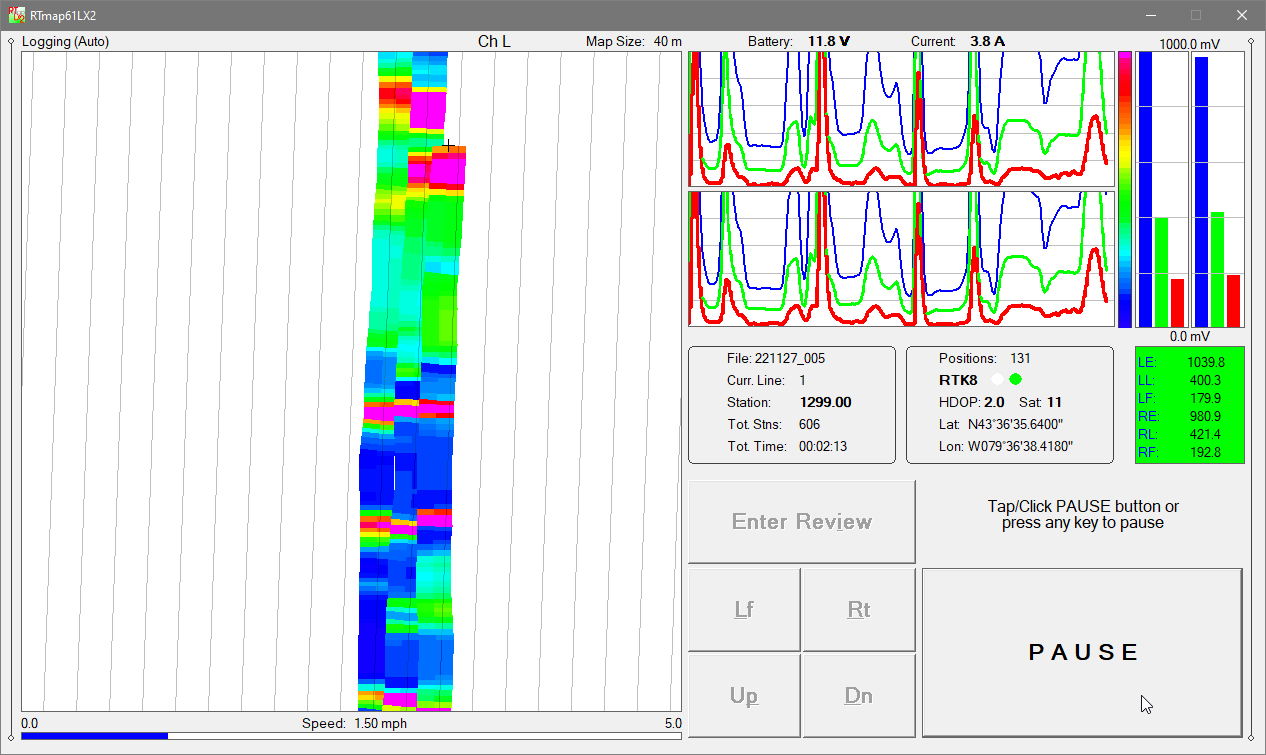Click the RTK8 label

[x=958, y=380]
